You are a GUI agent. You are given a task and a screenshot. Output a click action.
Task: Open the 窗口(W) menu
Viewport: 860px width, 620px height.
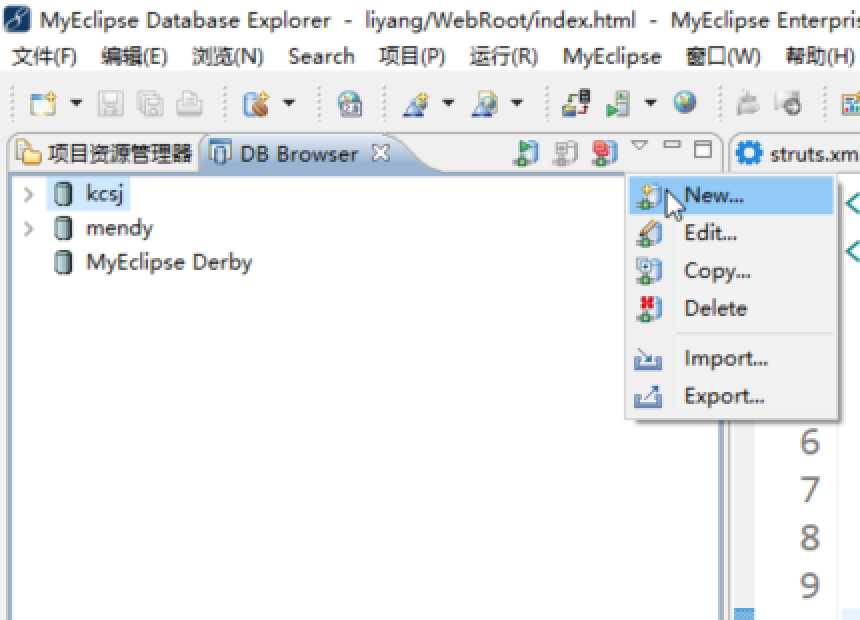tap(723, 57)
